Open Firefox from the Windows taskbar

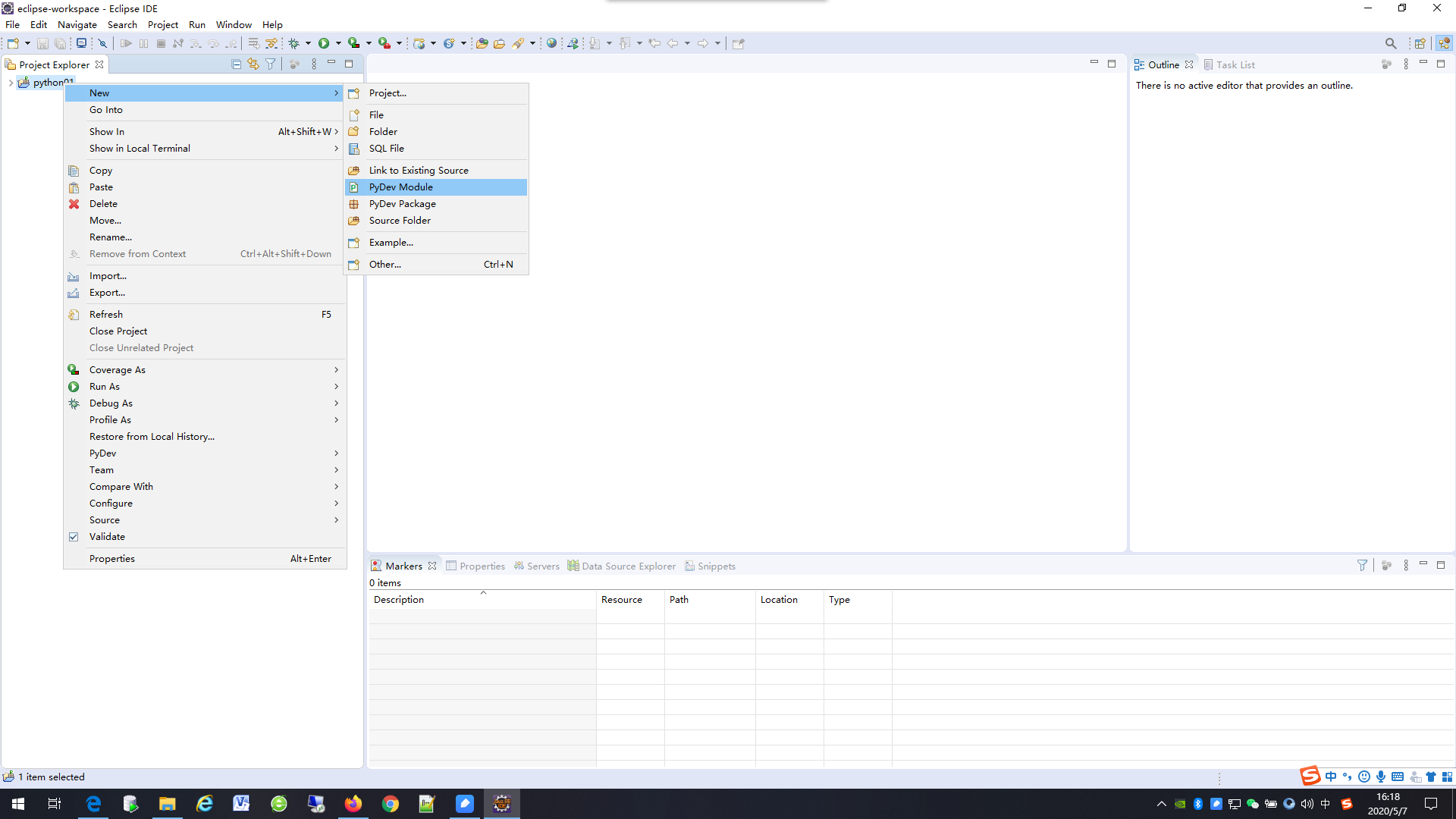click(353, 804)
